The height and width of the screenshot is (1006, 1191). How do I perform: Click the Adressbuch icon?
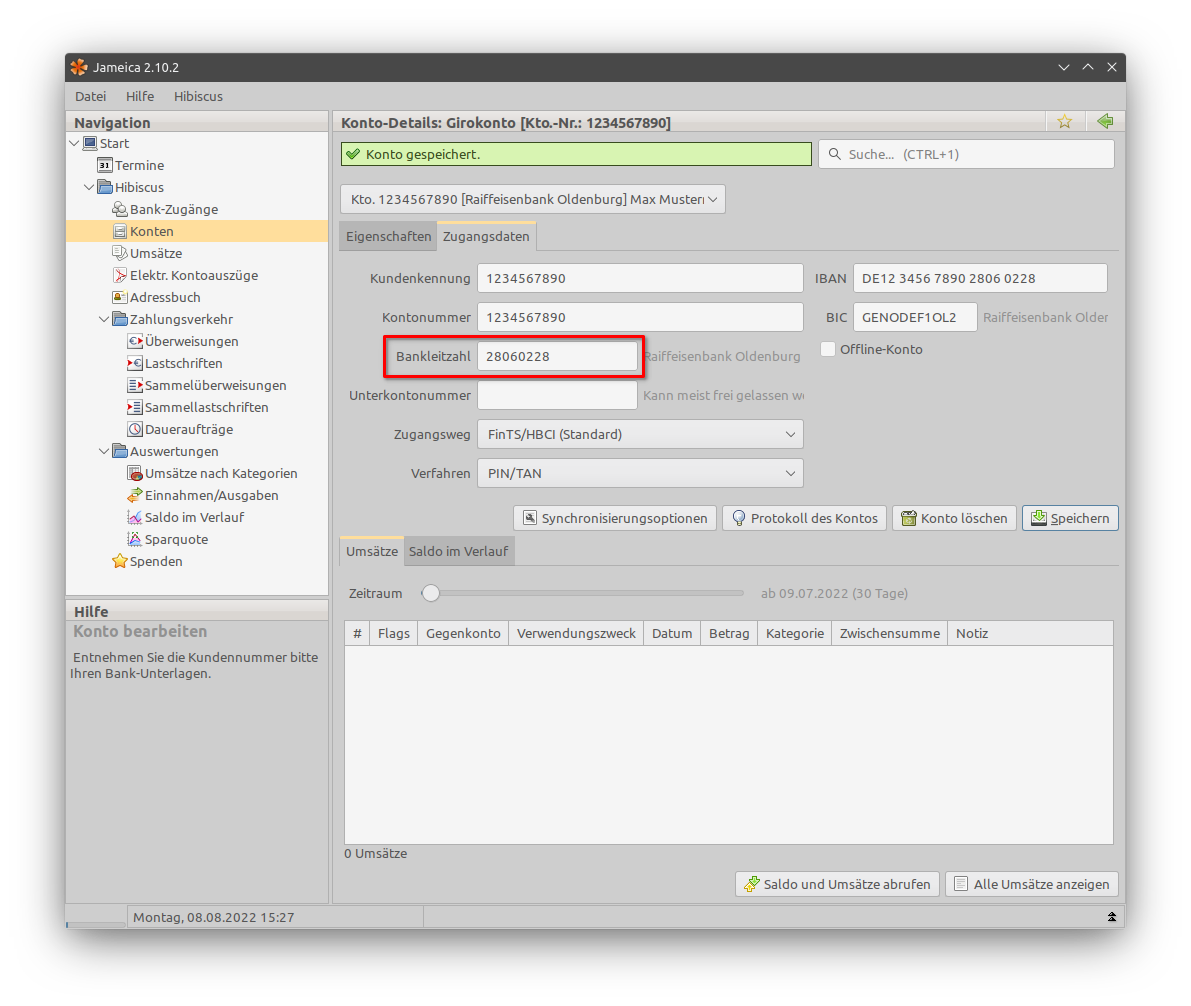click(x=119, y=297)
